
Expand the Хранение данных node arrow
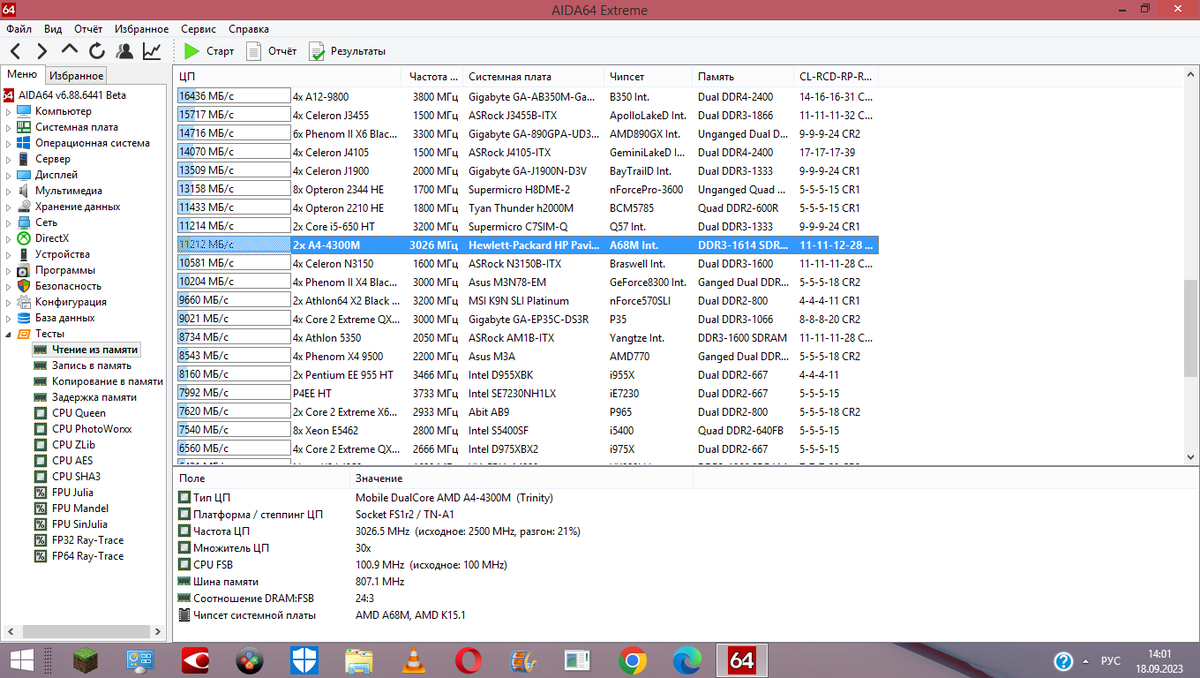[9, 206]
